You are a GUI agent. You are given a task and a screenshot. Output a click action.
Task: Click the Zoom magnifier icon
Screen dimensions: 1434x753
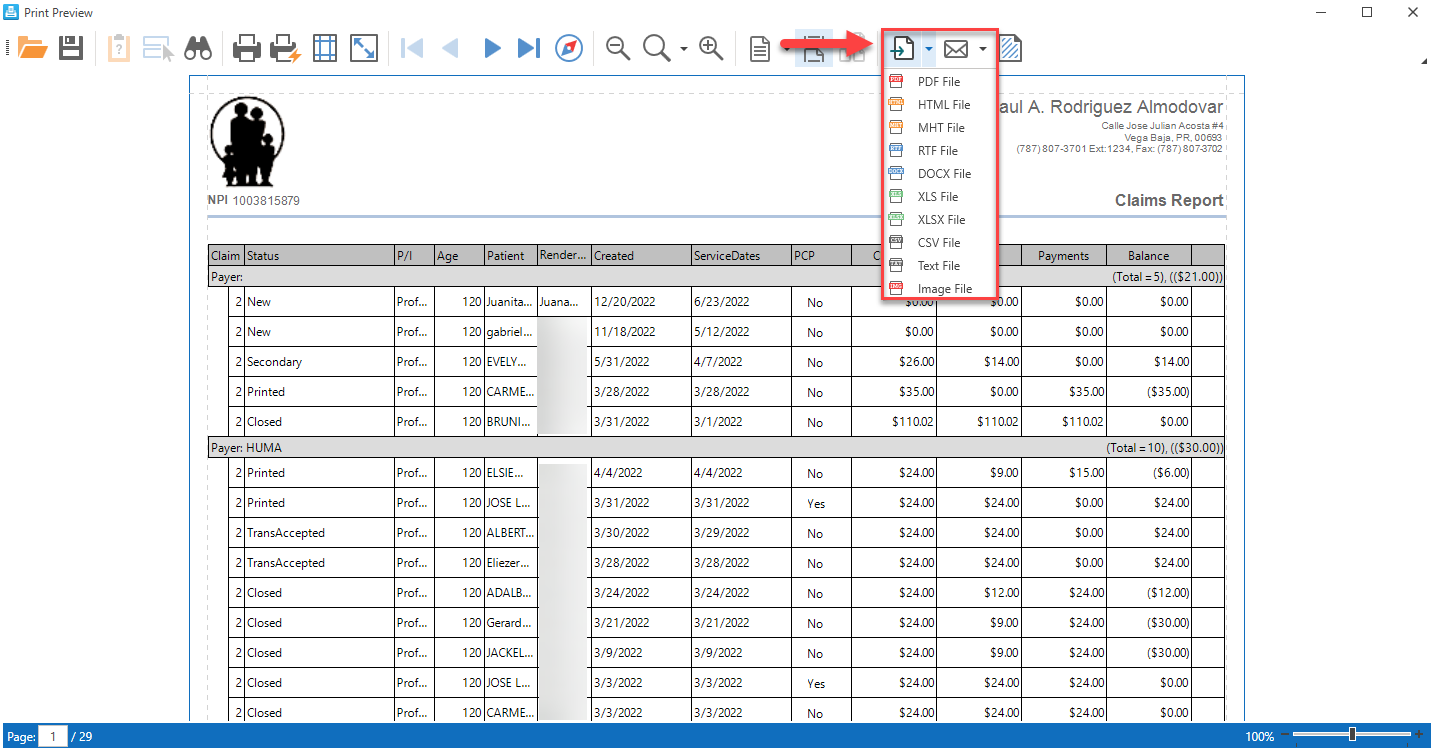(x=657, y=48)
